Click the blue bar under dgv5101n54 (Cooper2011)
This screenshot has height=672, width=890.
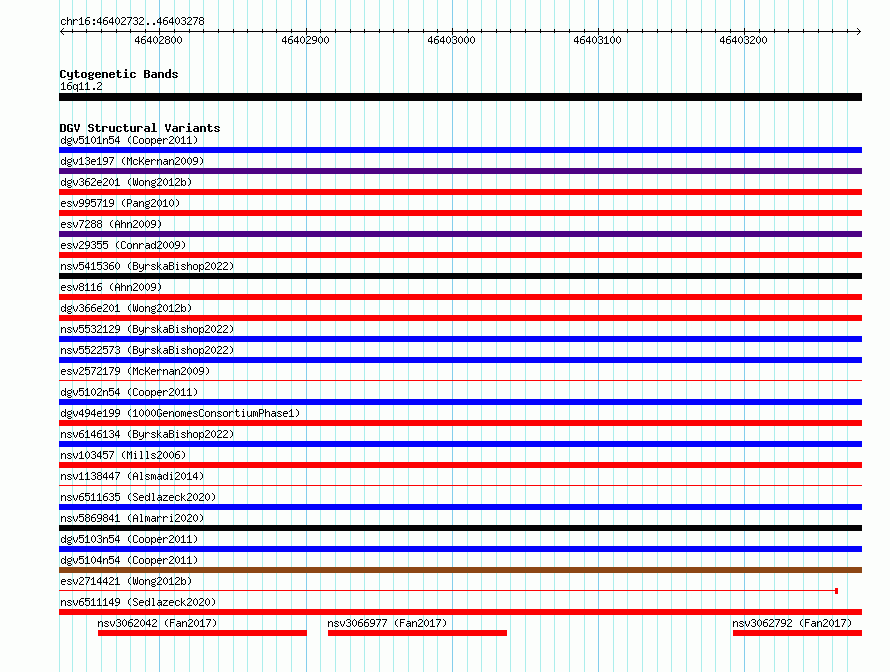click(460, 150)
